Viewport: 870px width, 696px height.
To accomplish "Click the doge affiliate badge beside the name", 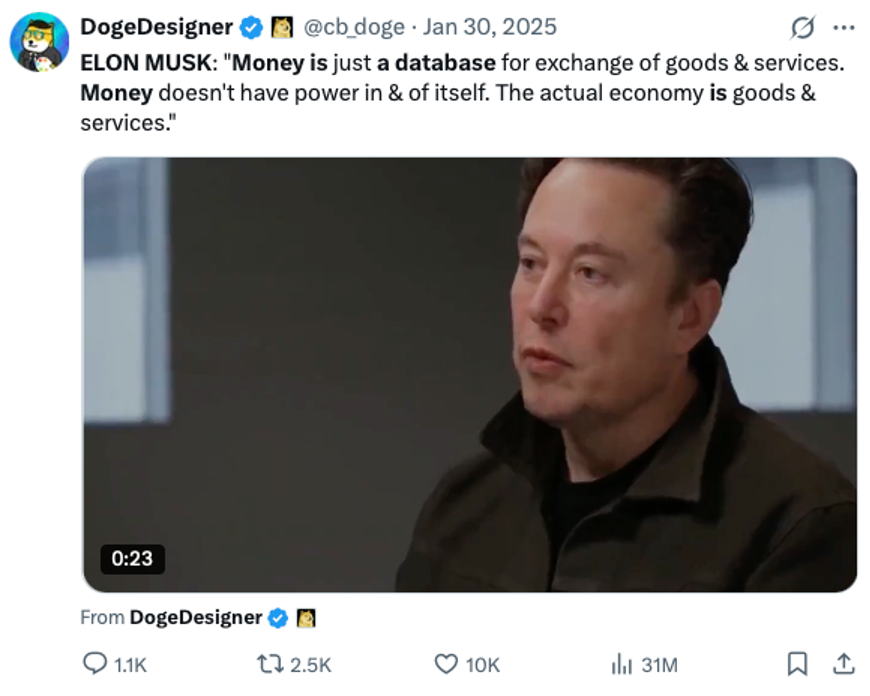I will click(282, 28).
